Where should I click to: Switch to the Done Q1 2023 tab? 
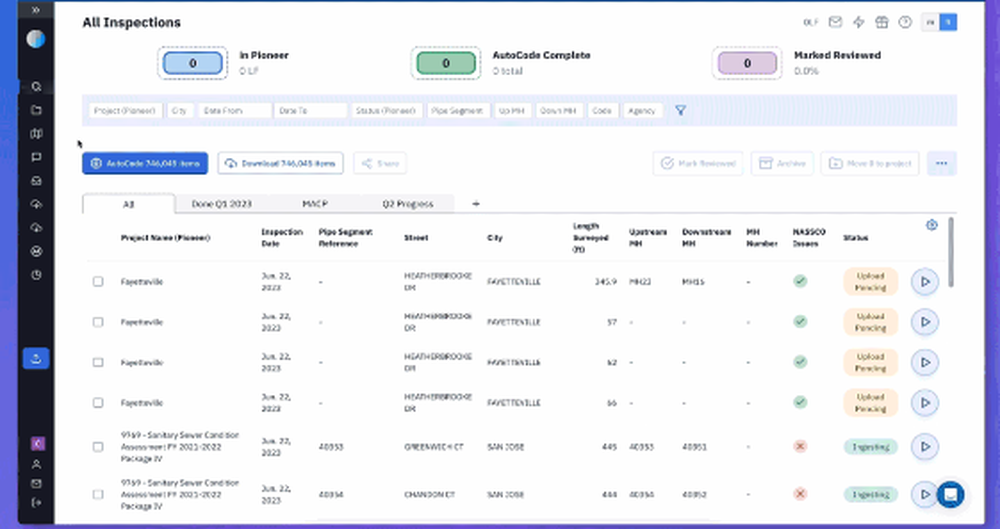point(221,204)
